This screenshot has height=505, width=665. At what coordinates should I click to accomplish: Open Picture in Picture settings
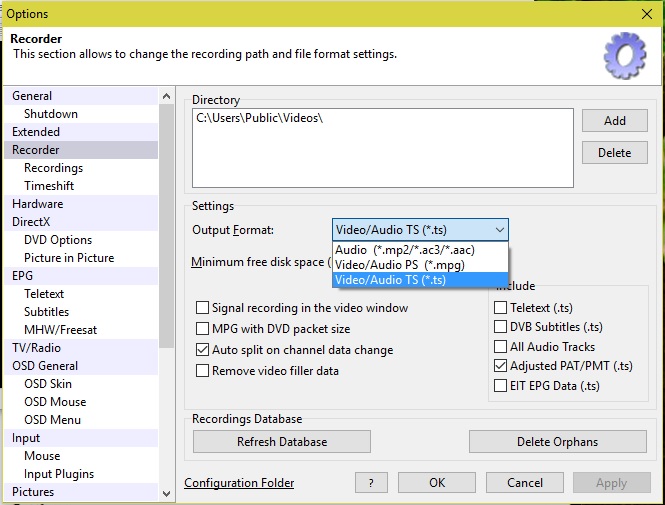[69, 258]
